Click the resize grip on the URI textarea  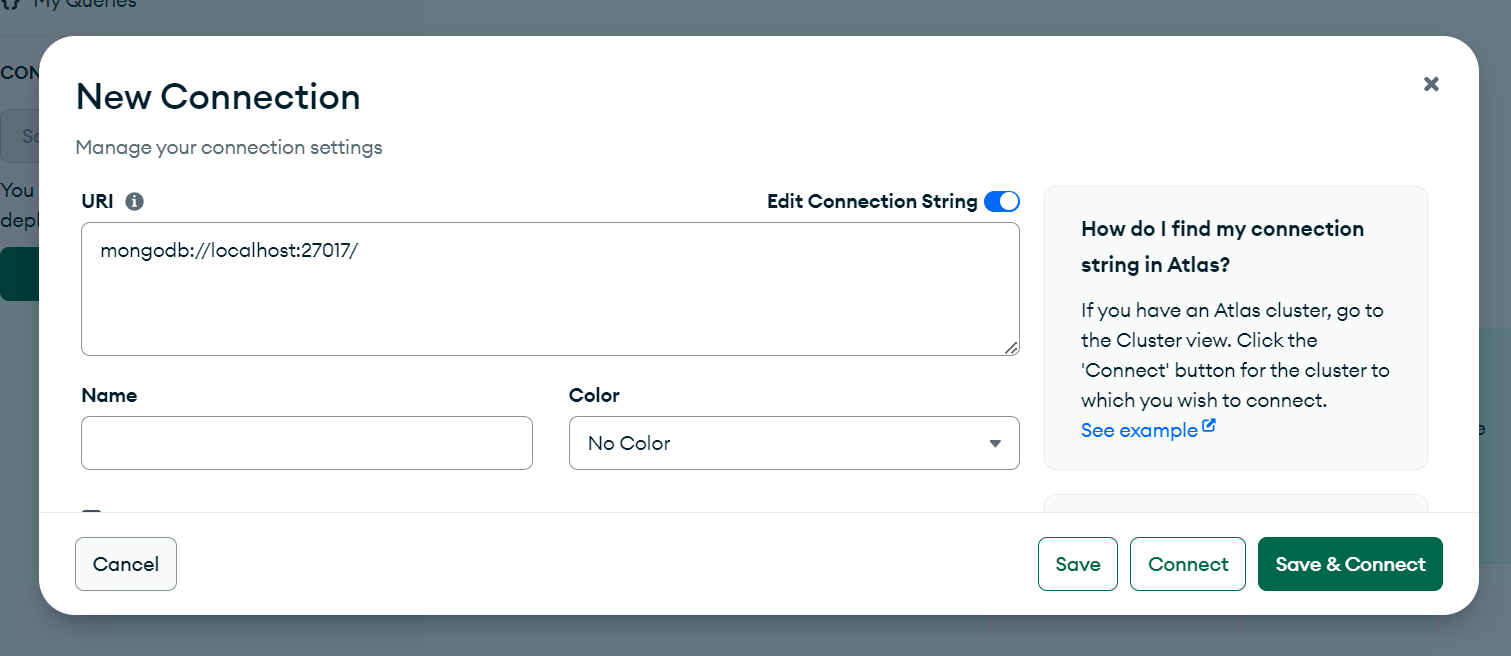pyautogui.click(x=1013, y=349)
